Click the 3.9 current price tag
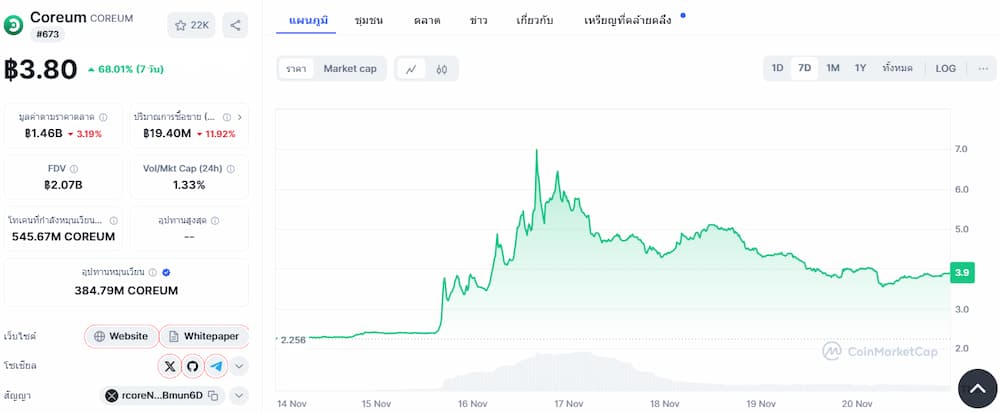The width and height of the screenshot is (1000, 413). 962,273
